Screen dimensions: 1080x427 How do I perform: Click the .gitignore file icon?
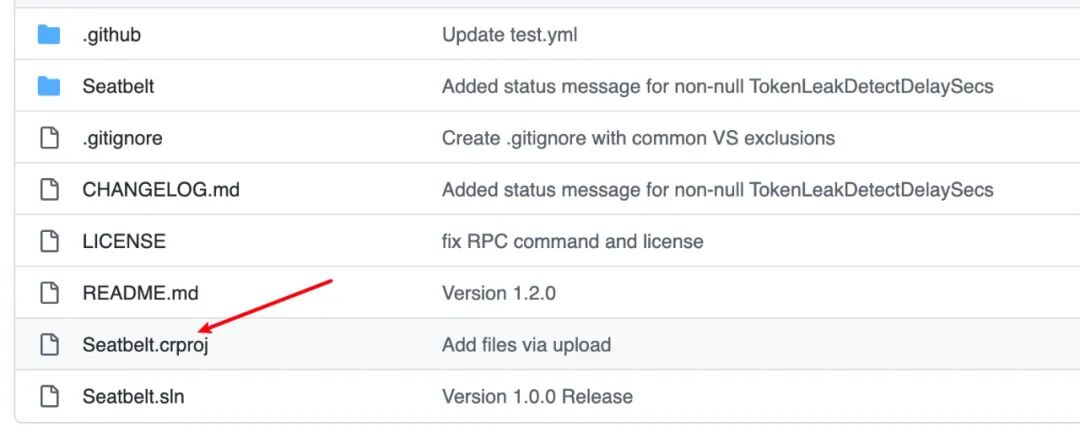click(x=49, y=138)
